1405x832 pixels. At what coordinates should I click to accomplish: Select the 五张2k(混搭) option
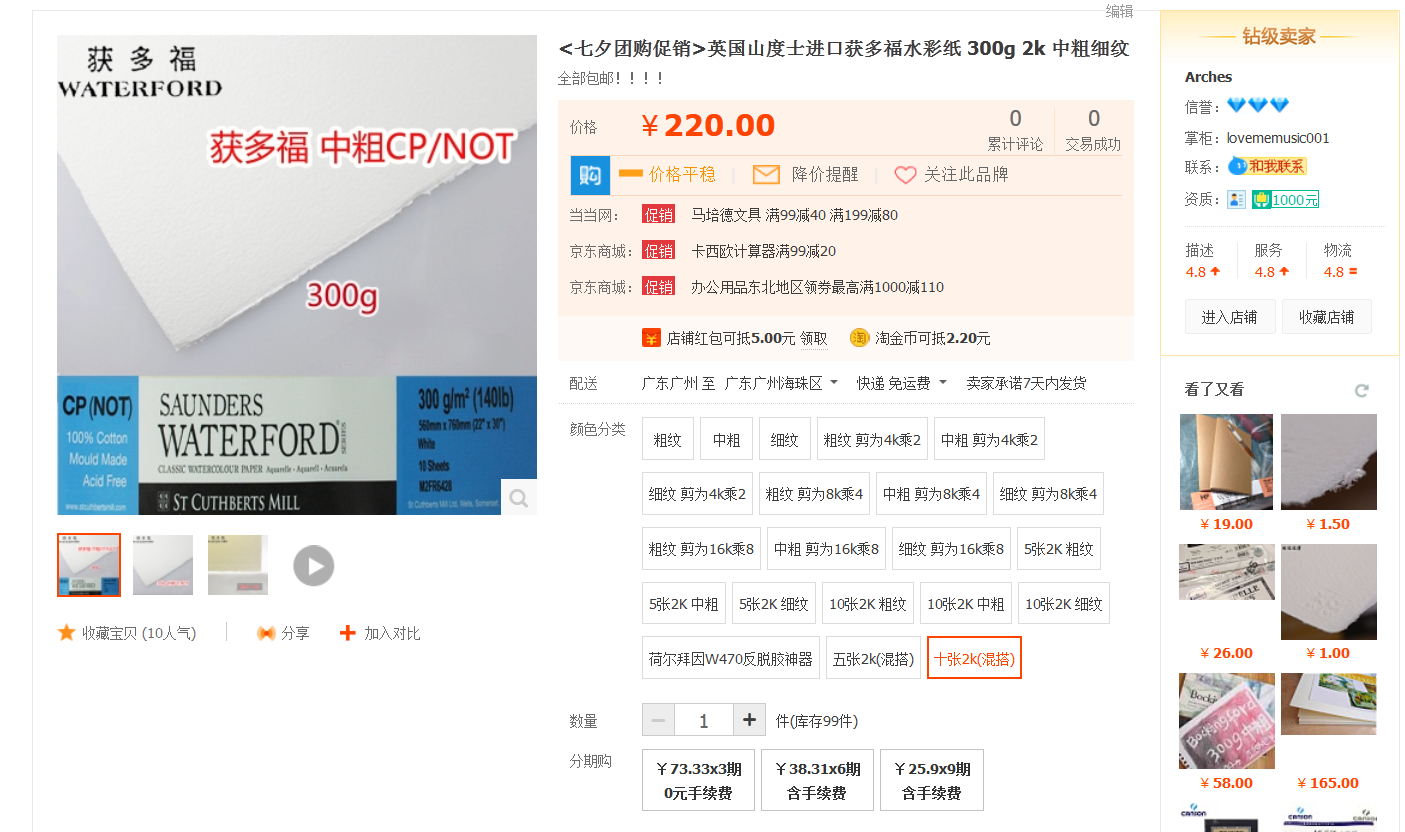873,658
